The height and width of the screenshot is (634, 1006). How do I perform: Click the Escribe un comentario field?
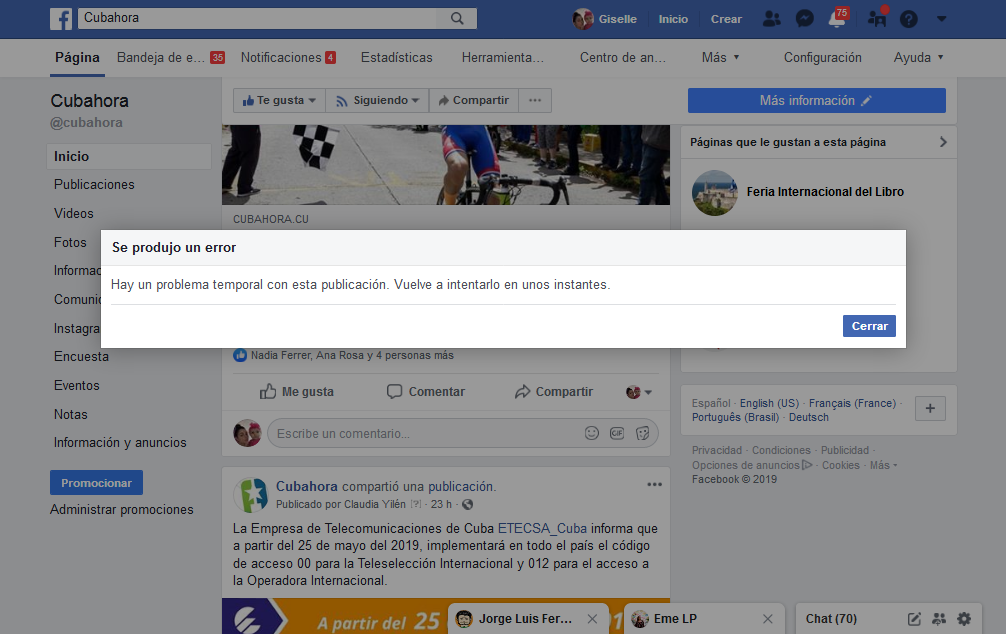pos(420,434)
